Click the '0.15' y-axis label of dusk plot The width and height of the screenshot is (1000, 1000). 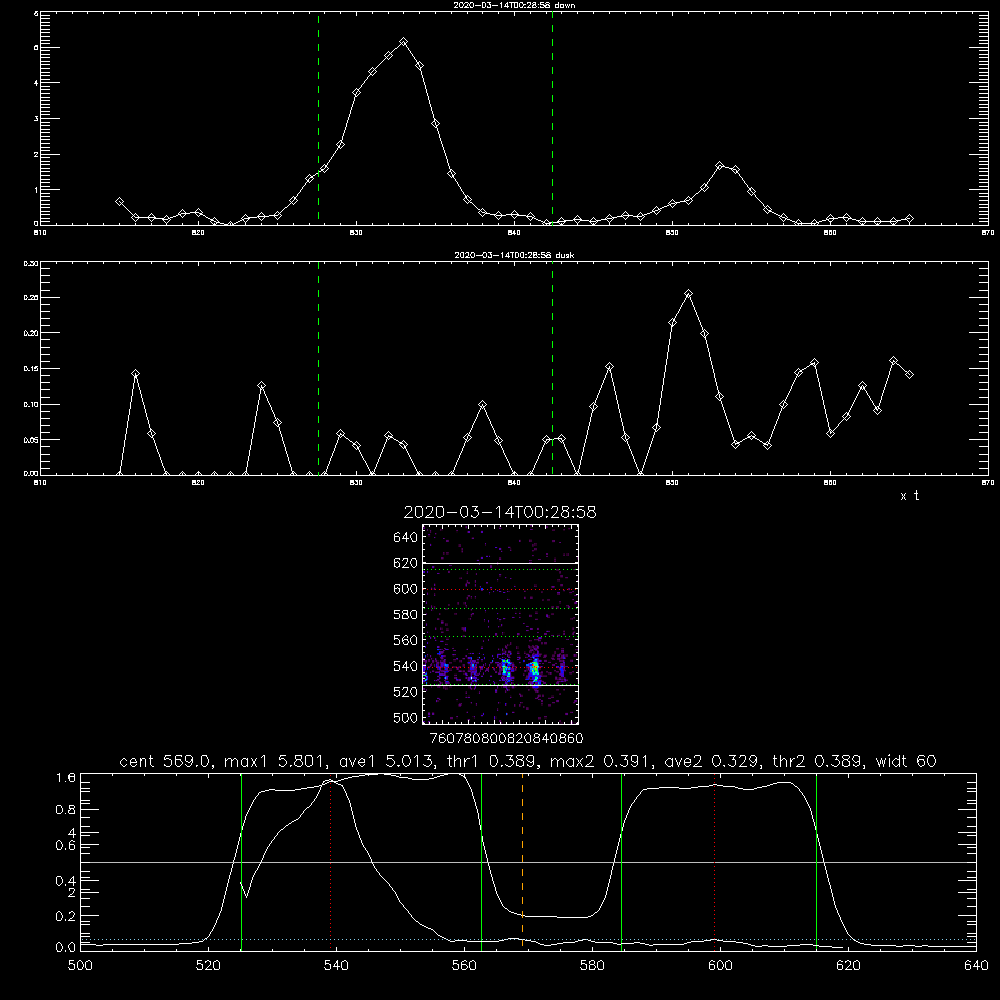tap(31, 369)
